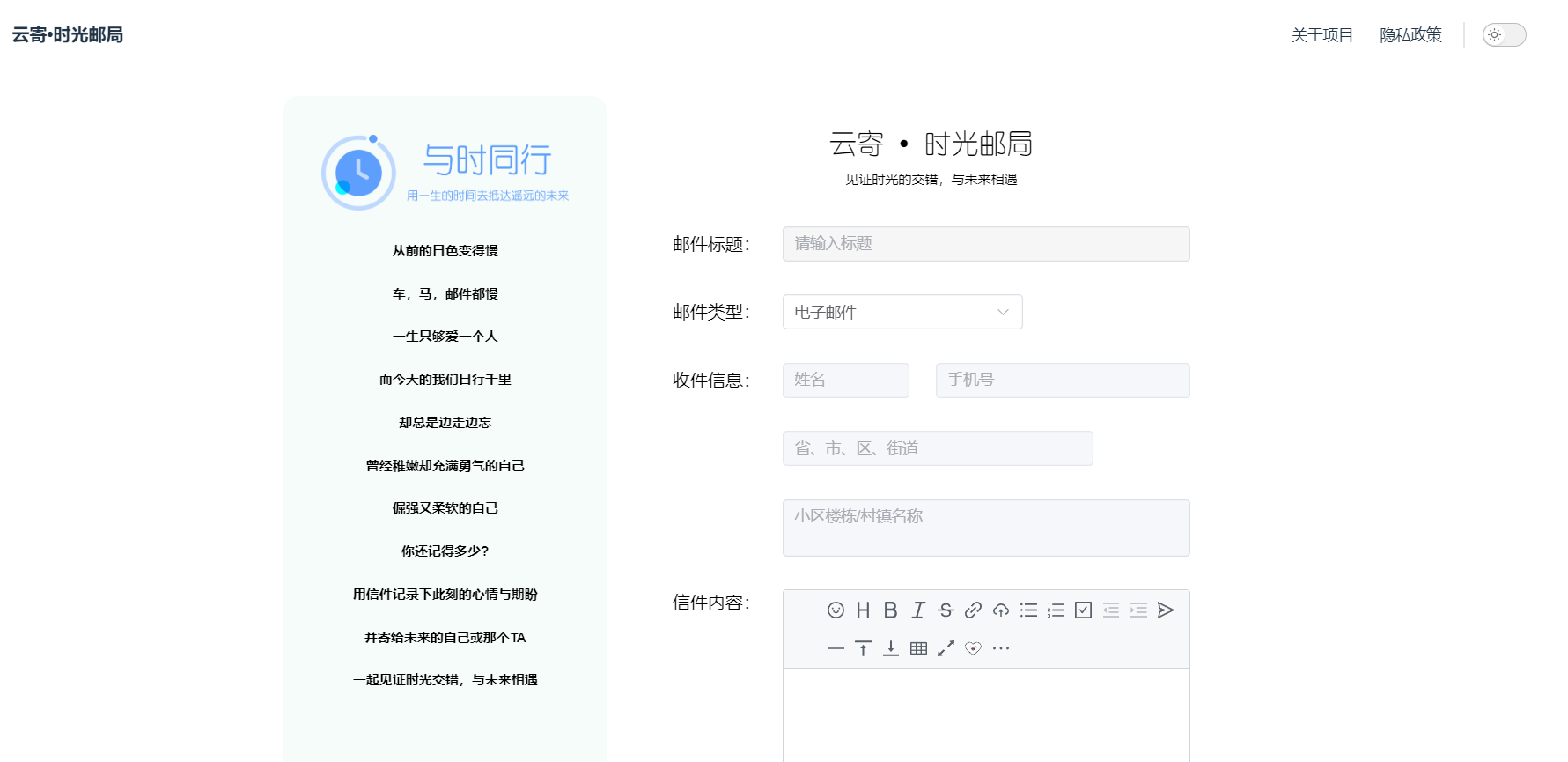Click the 姓名 recipient name field

[x=846, y=381]
